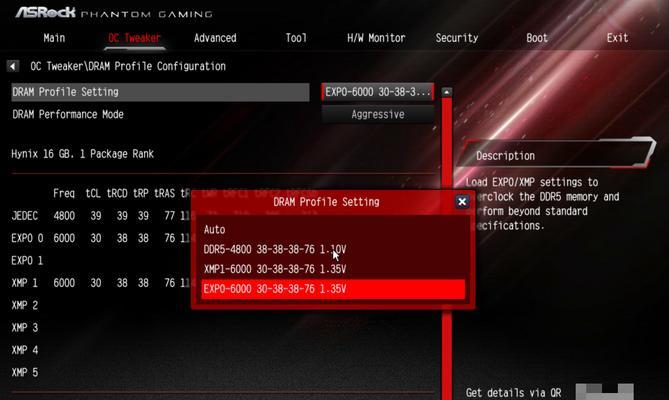Click the JEDEC frequency value 4800
The image size is (669, 400).
coord(64,216)
